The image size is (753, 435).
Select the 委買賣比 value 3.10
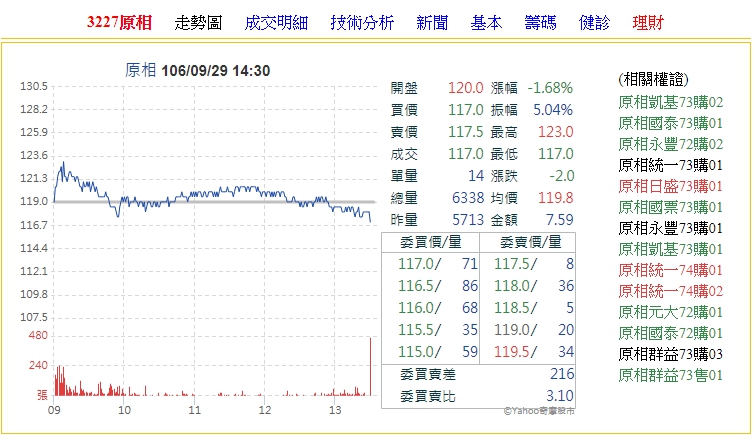pyautogui.click(x=560, y=396)
